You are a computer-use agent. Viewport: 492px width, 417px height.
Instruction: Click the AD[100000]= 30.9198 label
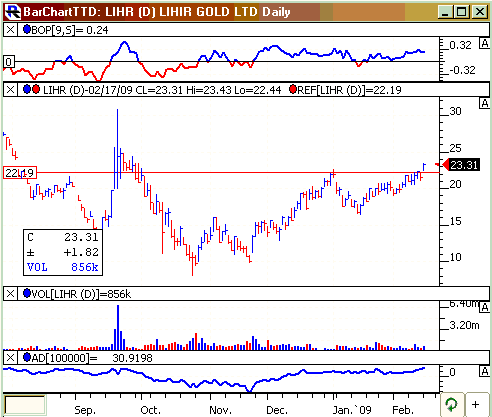(92, 358)
